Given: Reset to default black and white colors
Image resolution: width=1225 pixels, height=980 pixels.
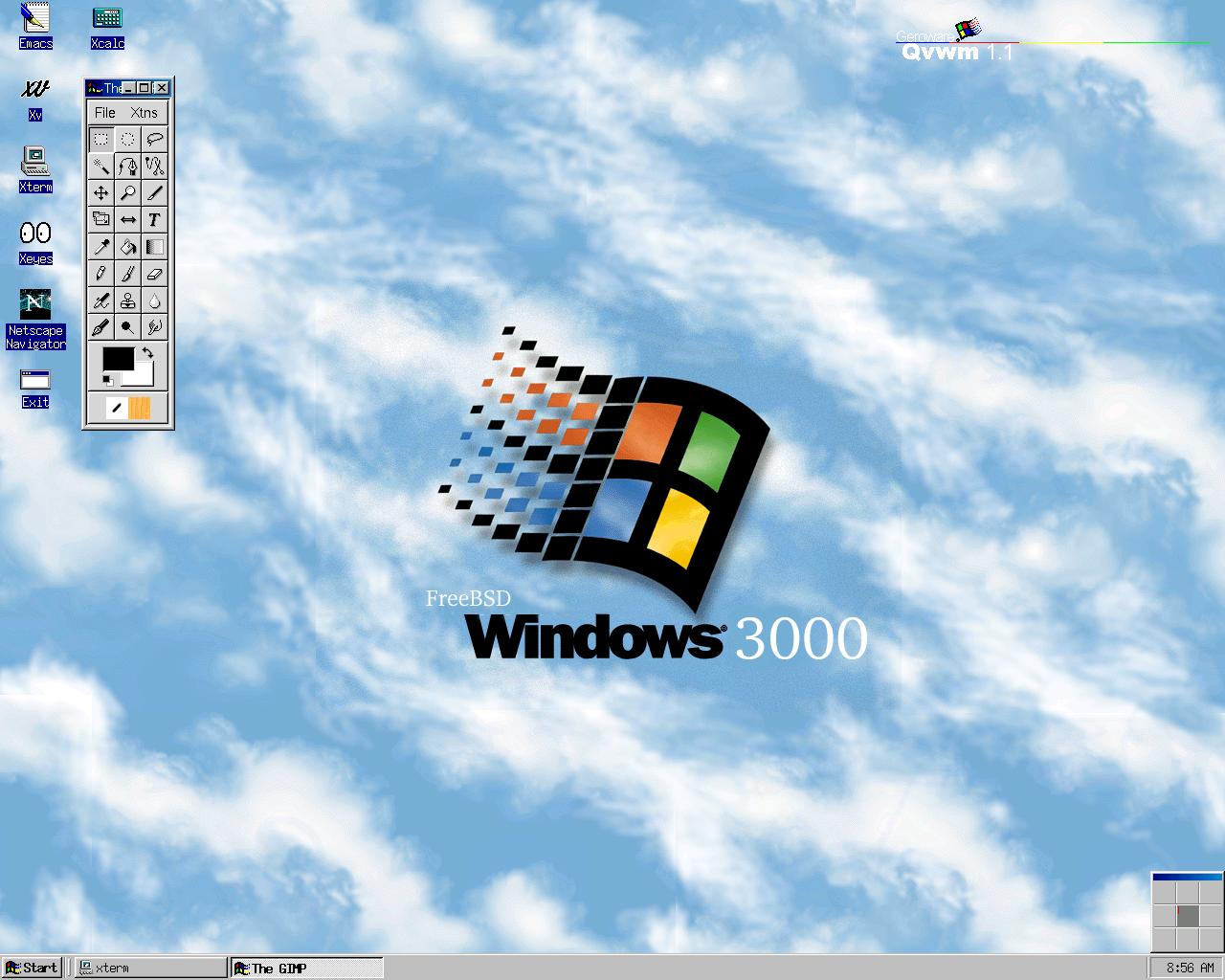Looking at the screenshot, I should (108, 381).
